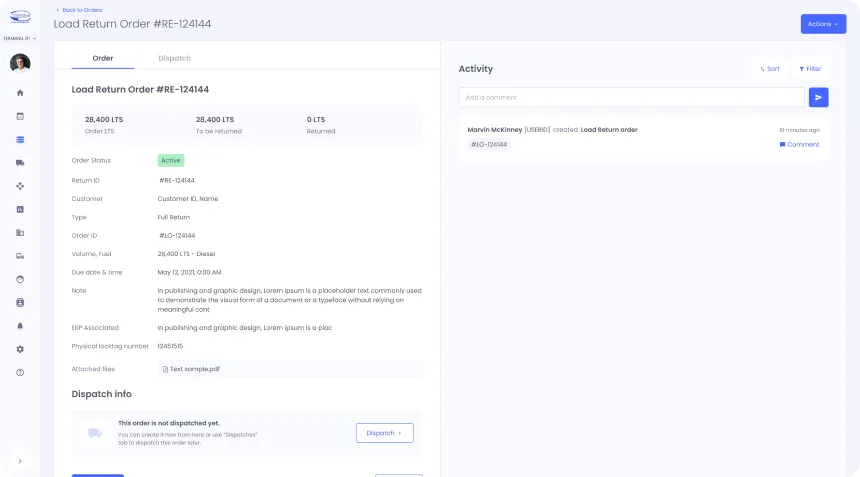Open the truck icon in sidebar
This screenshot has height=477, width=860.
click(x=20, y=163)
